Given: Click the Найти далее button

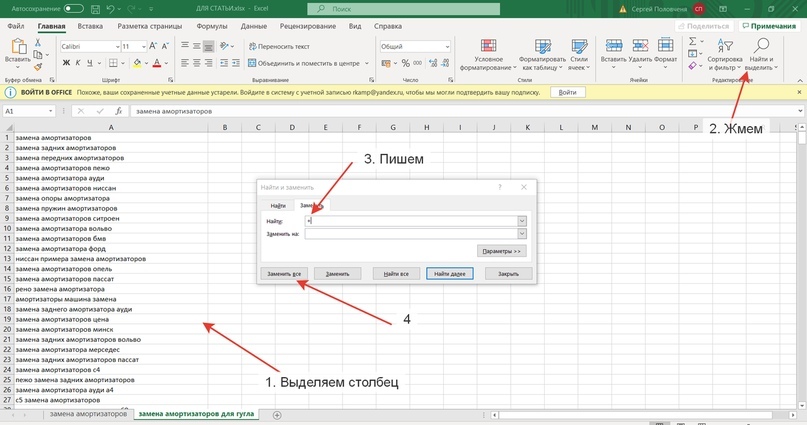Looking at the screenshot, I should (450, 274).
